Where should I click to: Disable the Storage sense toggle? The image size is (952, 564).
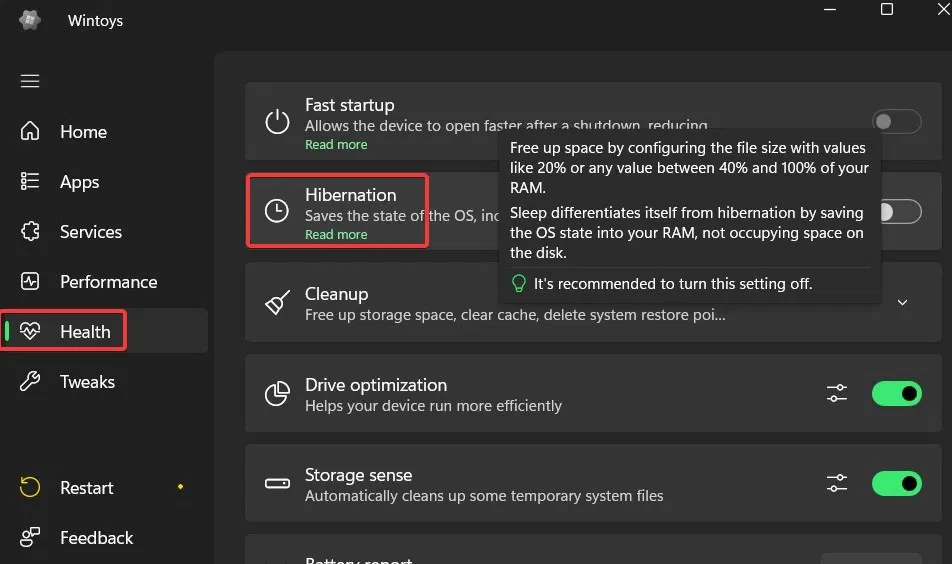896,484
